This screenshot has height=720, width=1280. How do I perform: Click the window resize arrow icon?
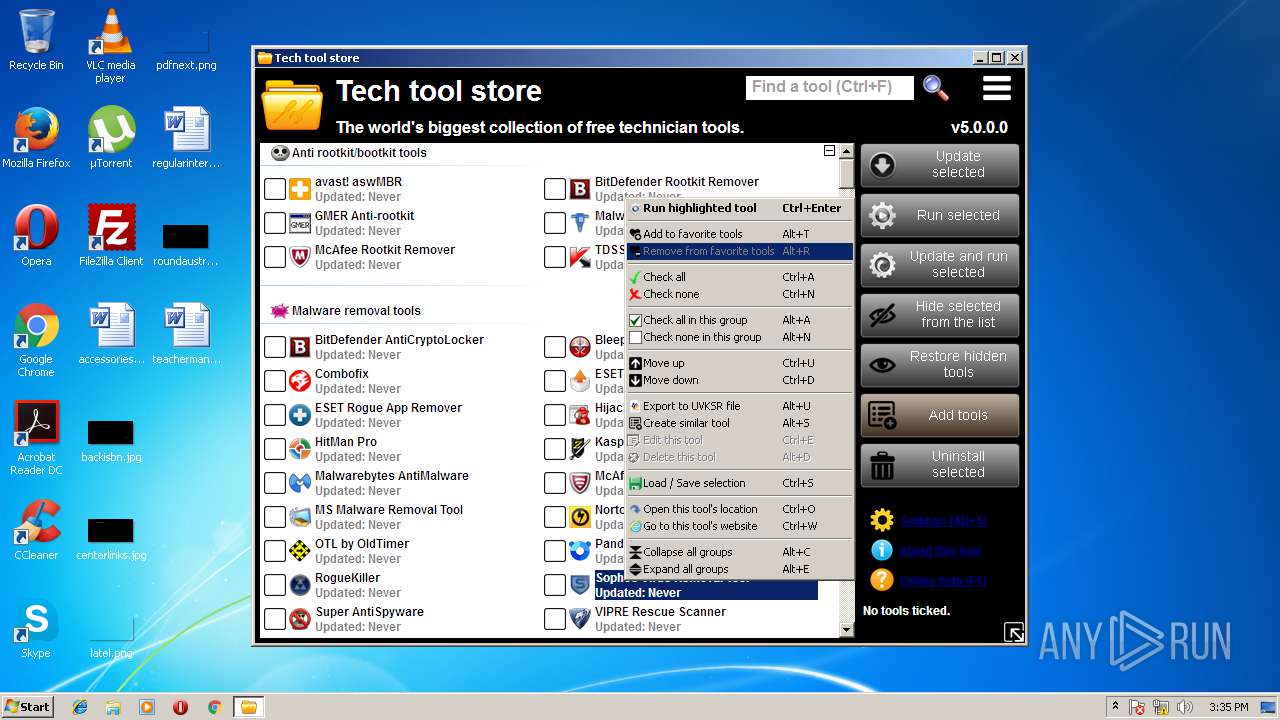pos(1013,632)
